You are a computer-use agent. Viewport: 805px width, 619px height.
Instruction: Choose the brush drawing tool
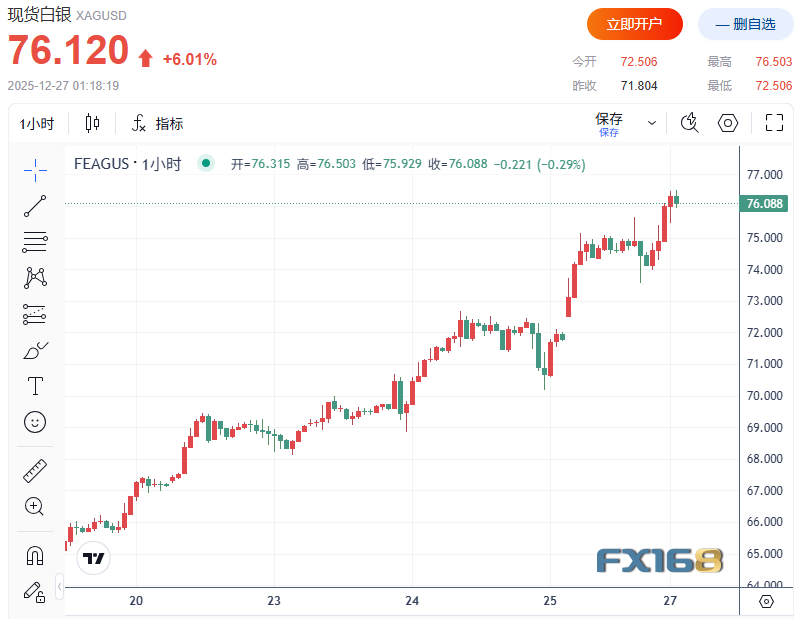tap(35, 350)
